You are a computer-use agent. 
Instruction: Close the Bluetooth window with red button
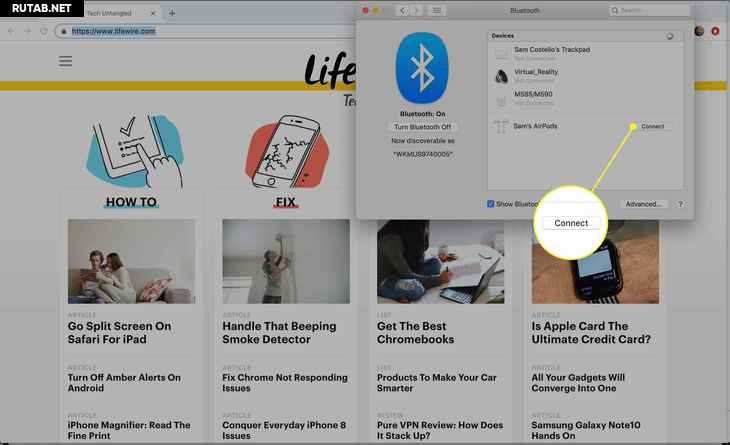365,10
